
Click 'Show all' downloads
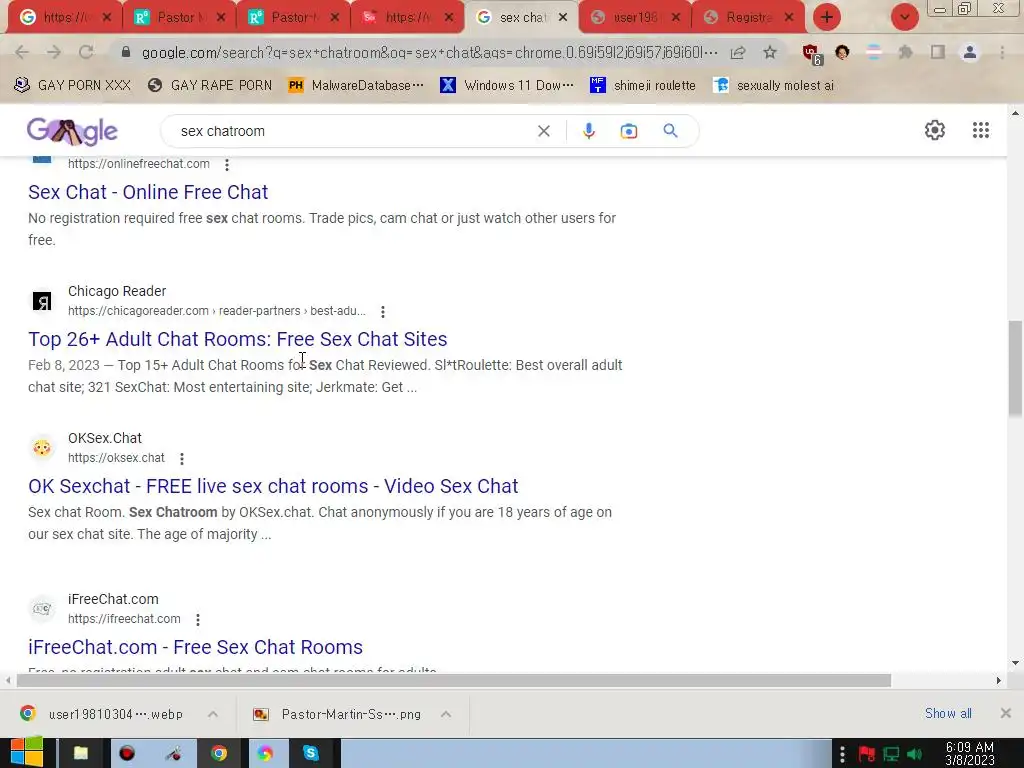pyautogui.click(x=948, y=714)
